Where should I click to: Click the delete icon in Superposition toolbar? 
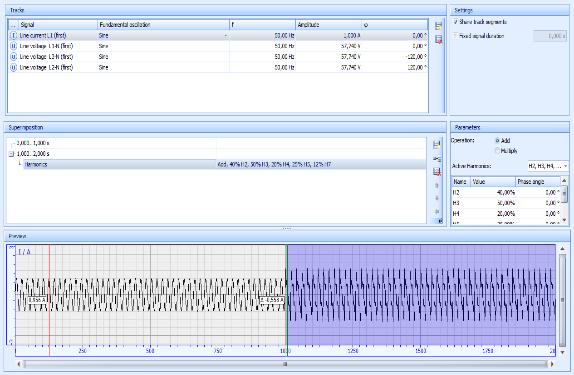point(436,171)
